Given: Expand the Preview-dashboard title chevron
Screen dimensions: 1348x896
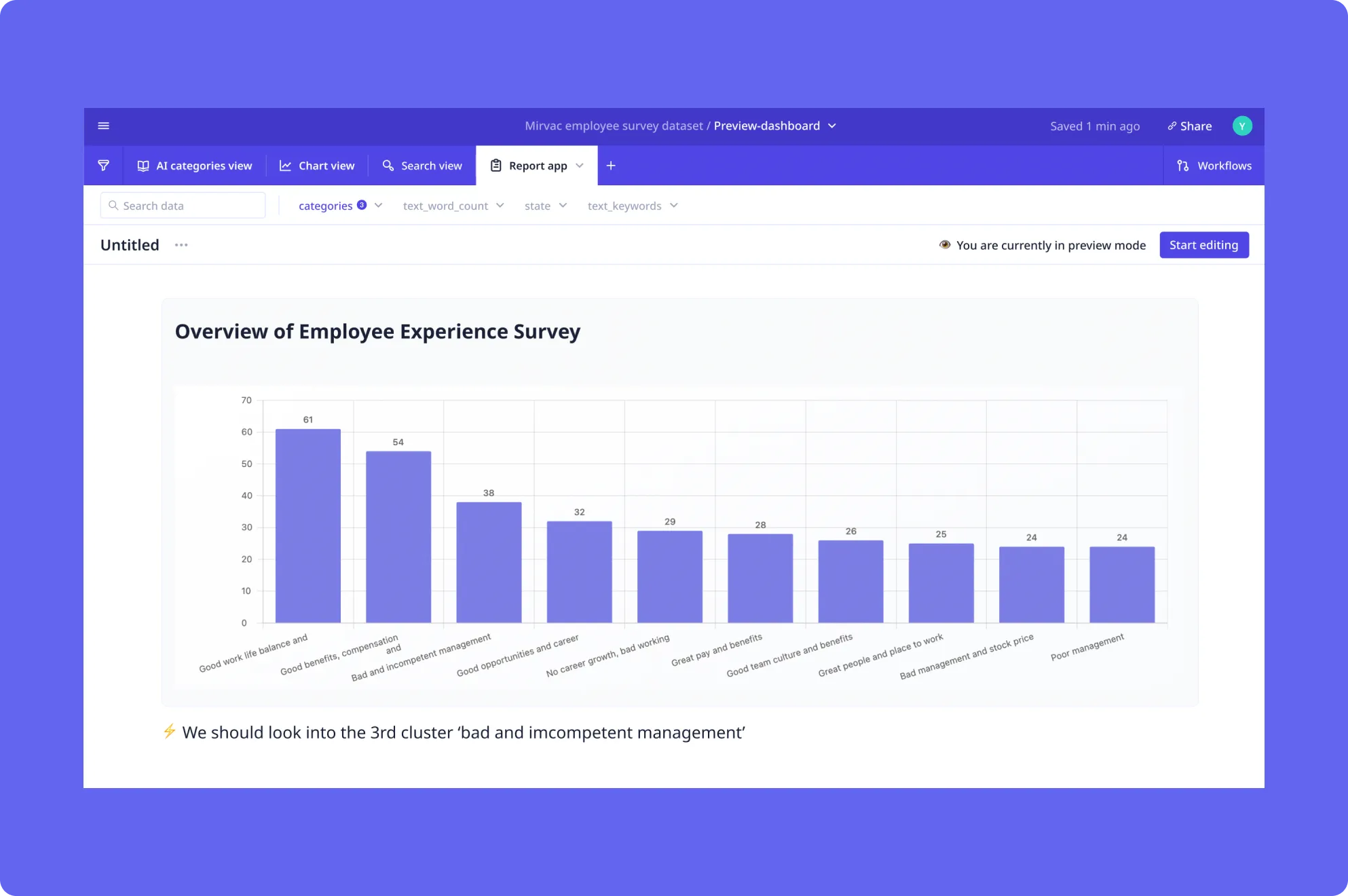Looking at the screenshot, I should [x=832, y=126].
